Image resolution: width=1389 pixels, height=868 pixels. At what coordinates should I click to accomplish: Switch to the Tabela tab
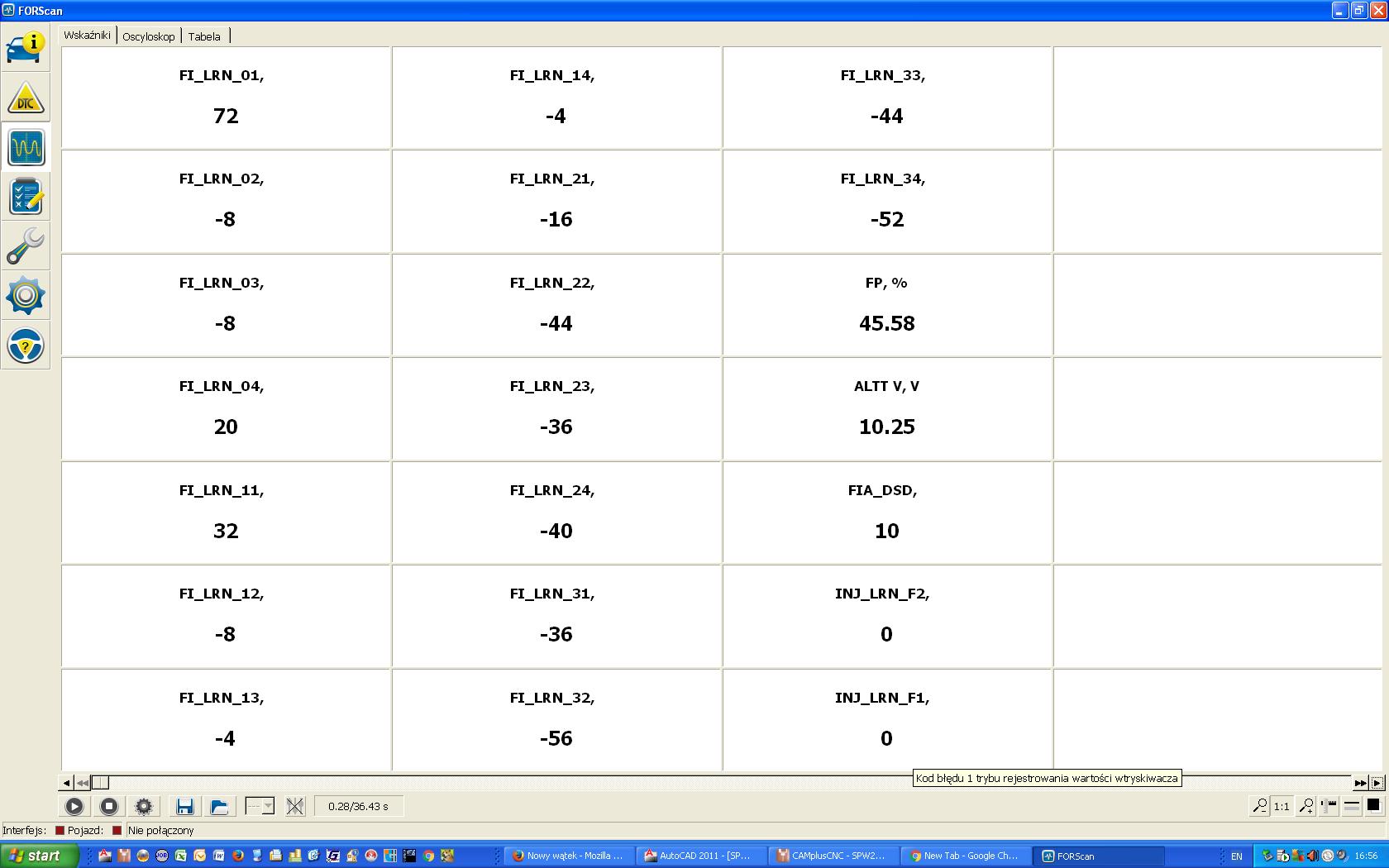[204, 36]
